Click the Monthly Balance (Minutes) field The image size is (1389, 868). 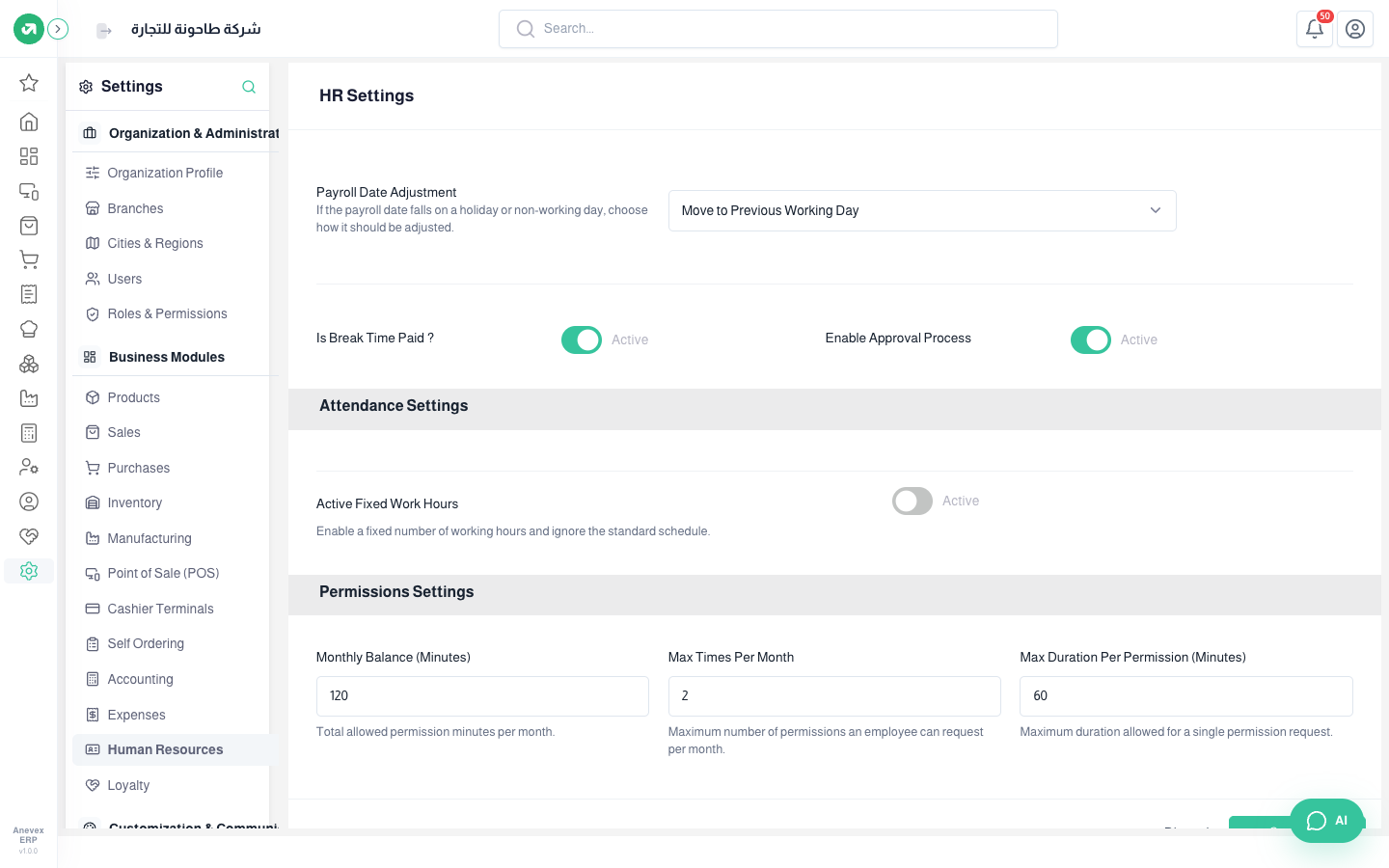click(x=482, y=696)
